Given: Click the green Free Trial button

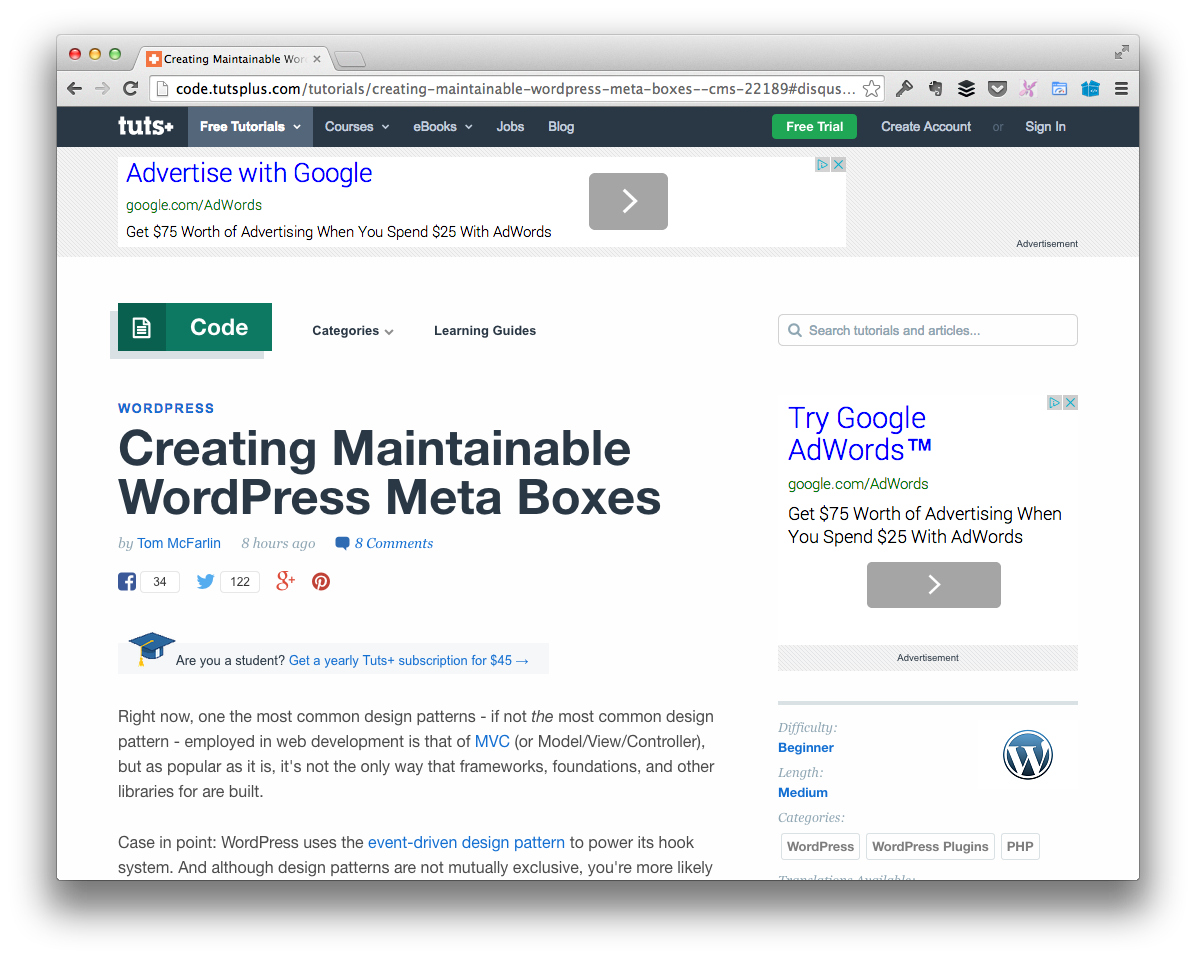Looking at the screenshot, I should tap(814, 126).
